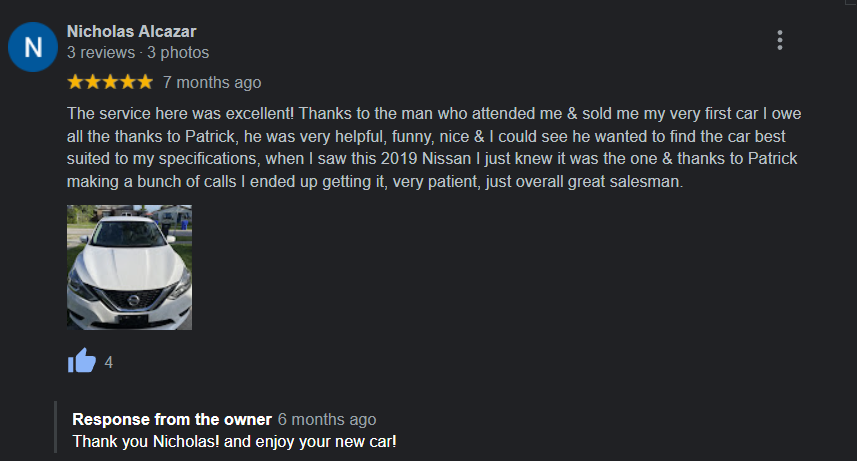
Task: Open the three-dot review options menu
Action: (x=780, y=40)
